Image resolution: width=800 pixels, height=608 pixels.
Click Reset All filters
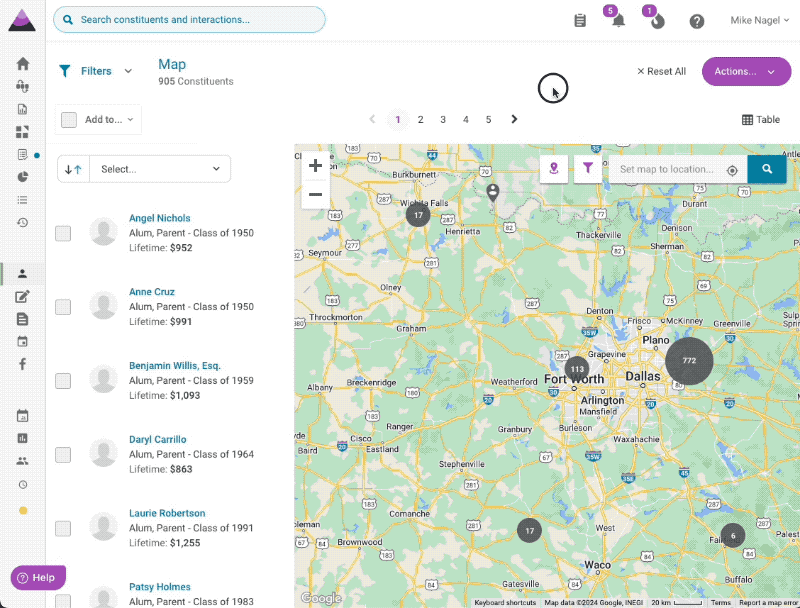661,72
